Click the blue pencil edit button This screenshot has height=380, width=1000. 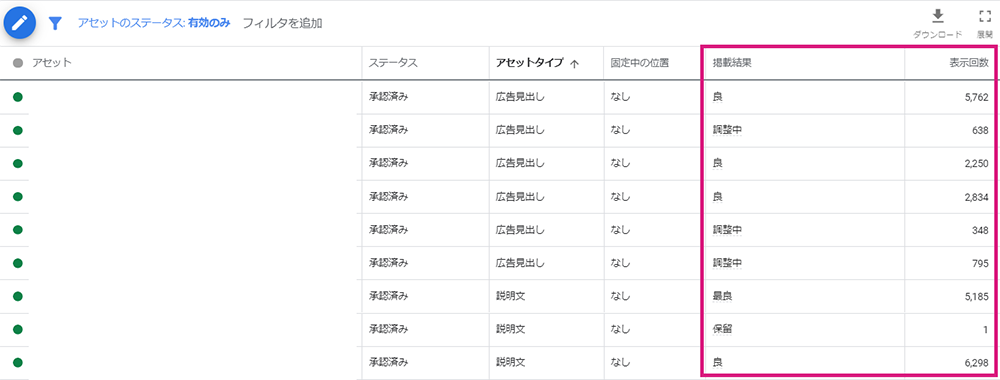(20, 24)
